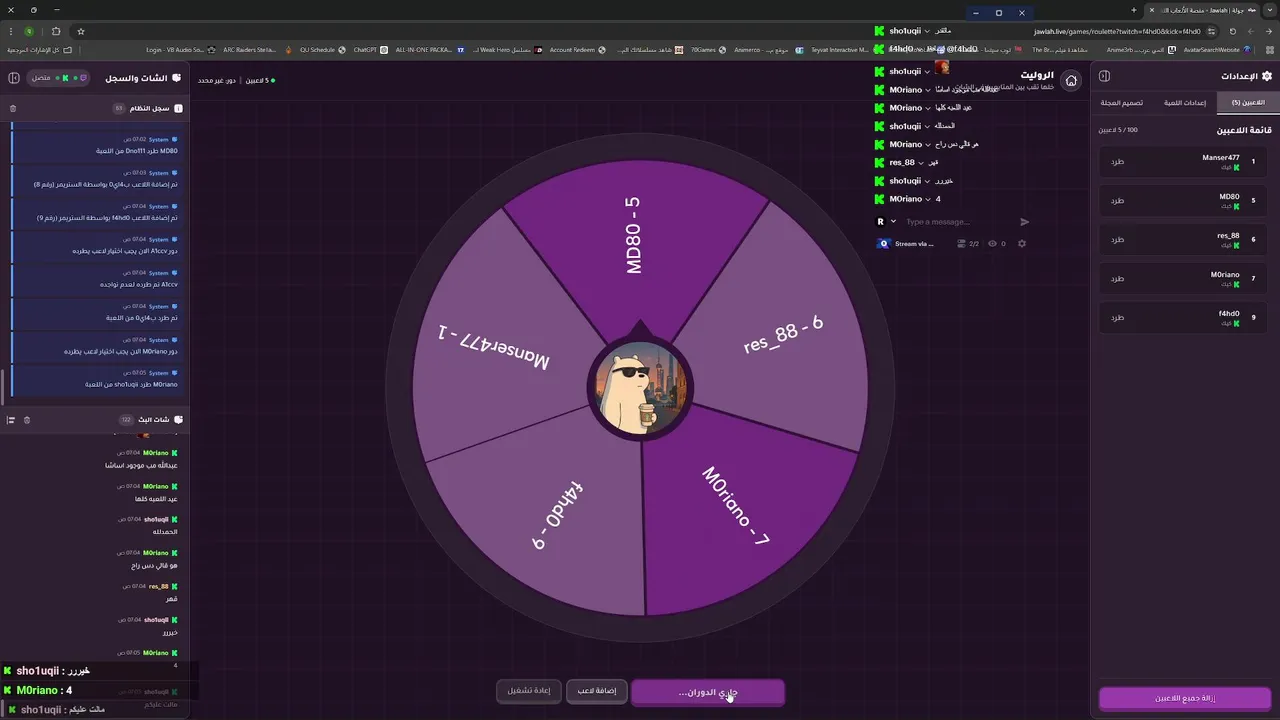Viewport: 1280px width, 720px height.
Task: Open a new browser tab
Action: [x=1134, y=10]
